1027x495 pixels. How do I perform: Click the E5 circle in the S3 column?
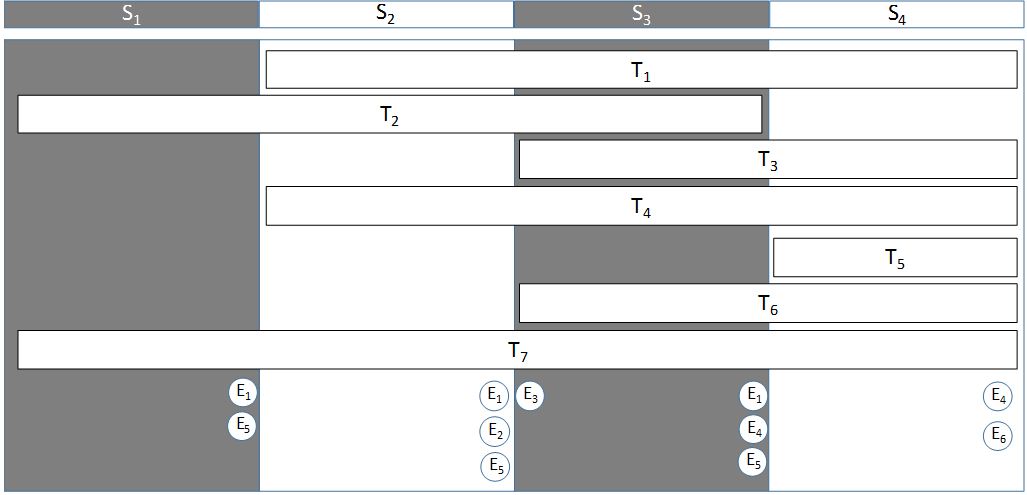point(753,462)
